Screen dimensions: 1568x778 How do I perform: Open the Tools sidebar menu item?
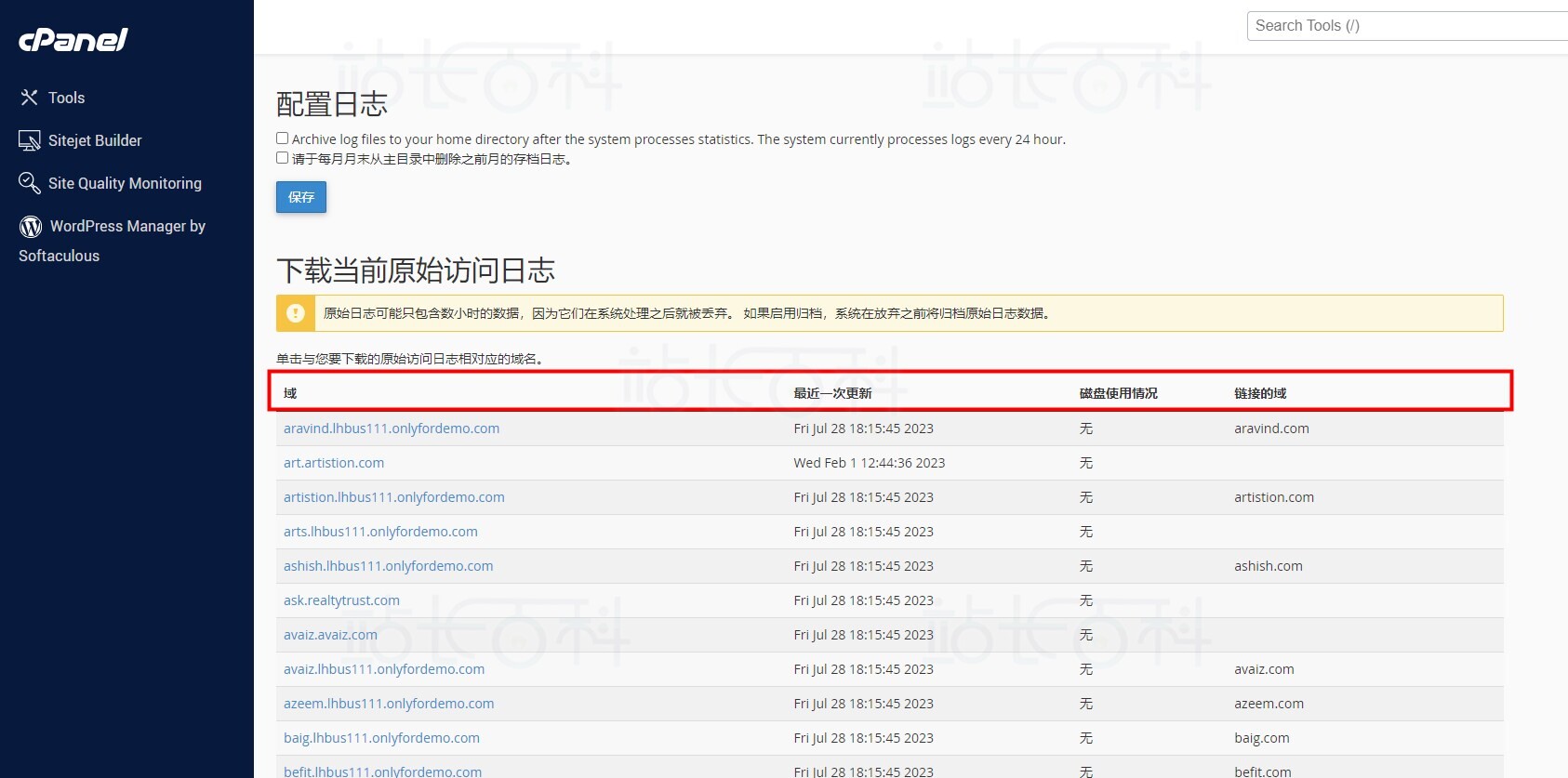click(66, 98)
